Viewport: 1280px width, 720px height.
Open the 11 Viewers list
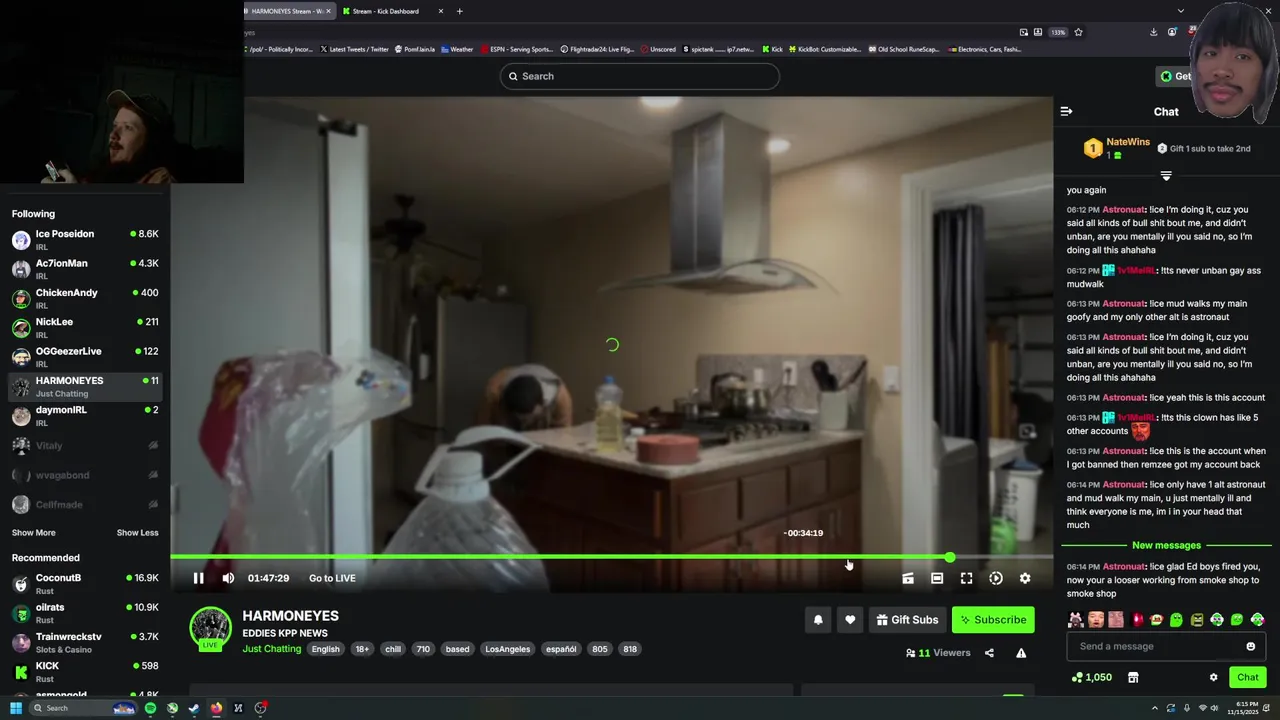point(938,653)
